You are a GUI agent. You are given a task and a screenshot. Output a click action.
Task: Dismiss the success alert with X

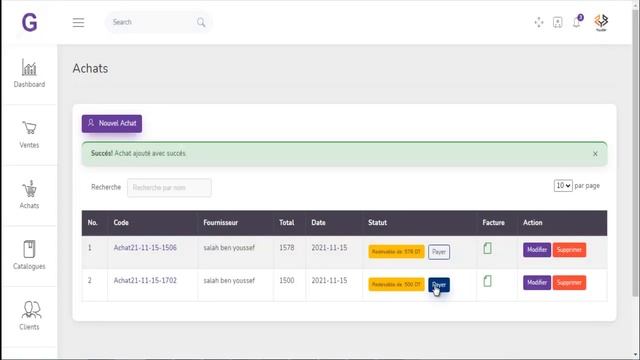point(595,154)
